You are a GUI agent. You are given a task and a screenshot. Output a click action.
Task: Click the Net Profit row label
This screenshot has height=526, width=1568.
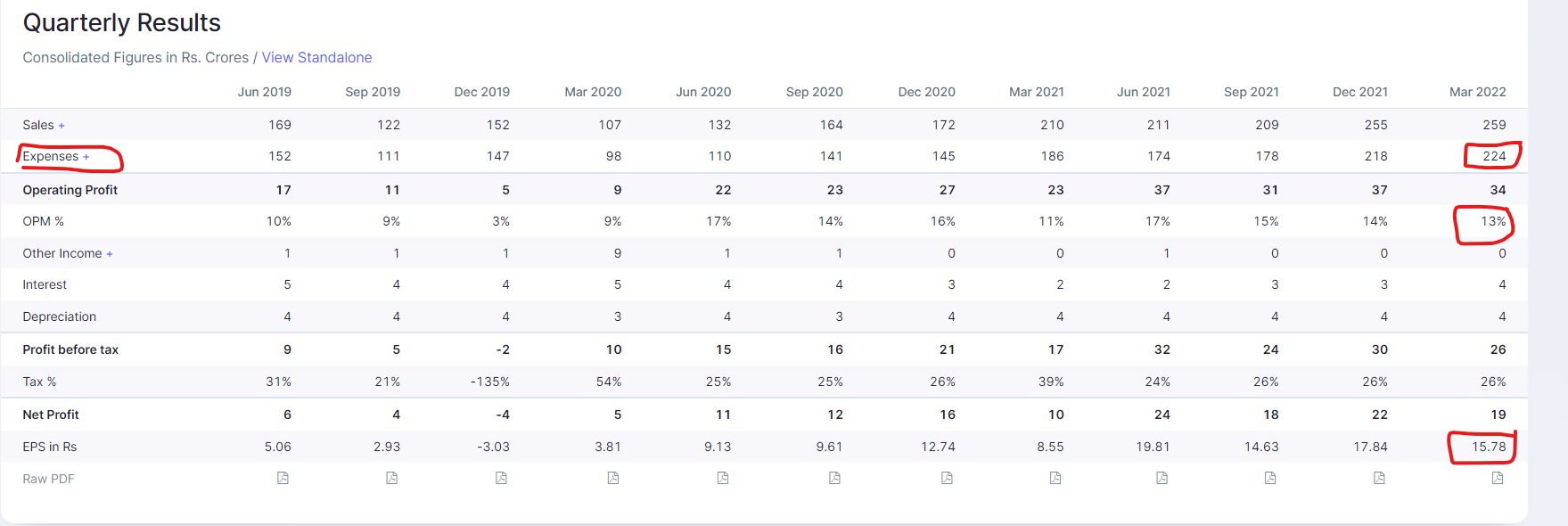click(x=51, y=415)
